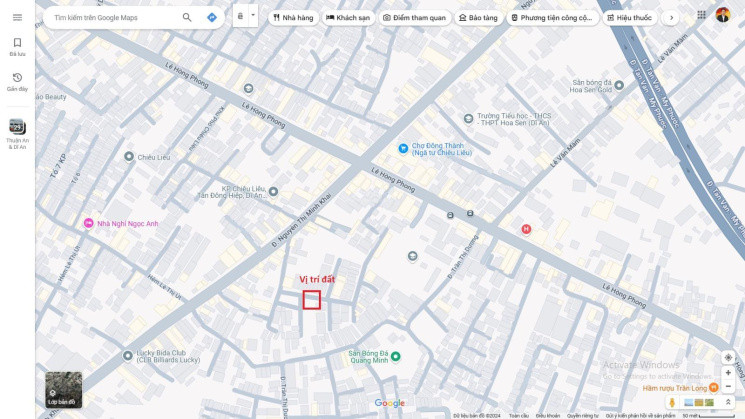This screenshot has height=419, width=745.
Task: Open the Thuận An & Dĩ An recent thumbnail
Action: click(x=18, y=134)
